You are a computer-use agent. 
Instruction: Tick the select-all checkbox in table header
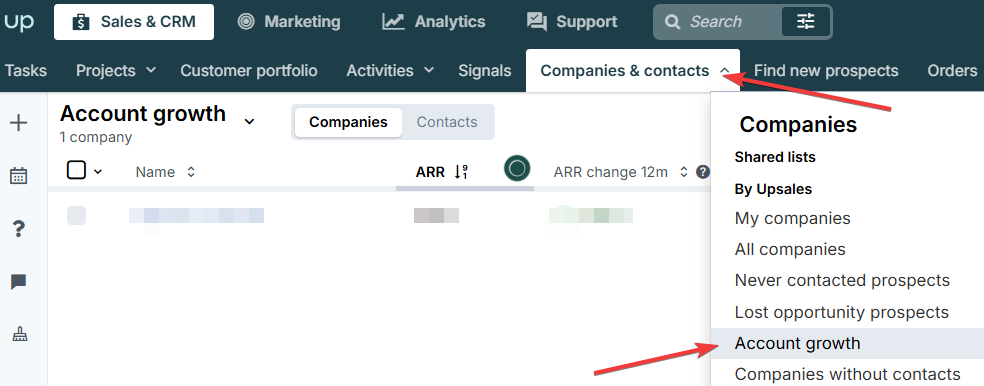click(76, 170)
